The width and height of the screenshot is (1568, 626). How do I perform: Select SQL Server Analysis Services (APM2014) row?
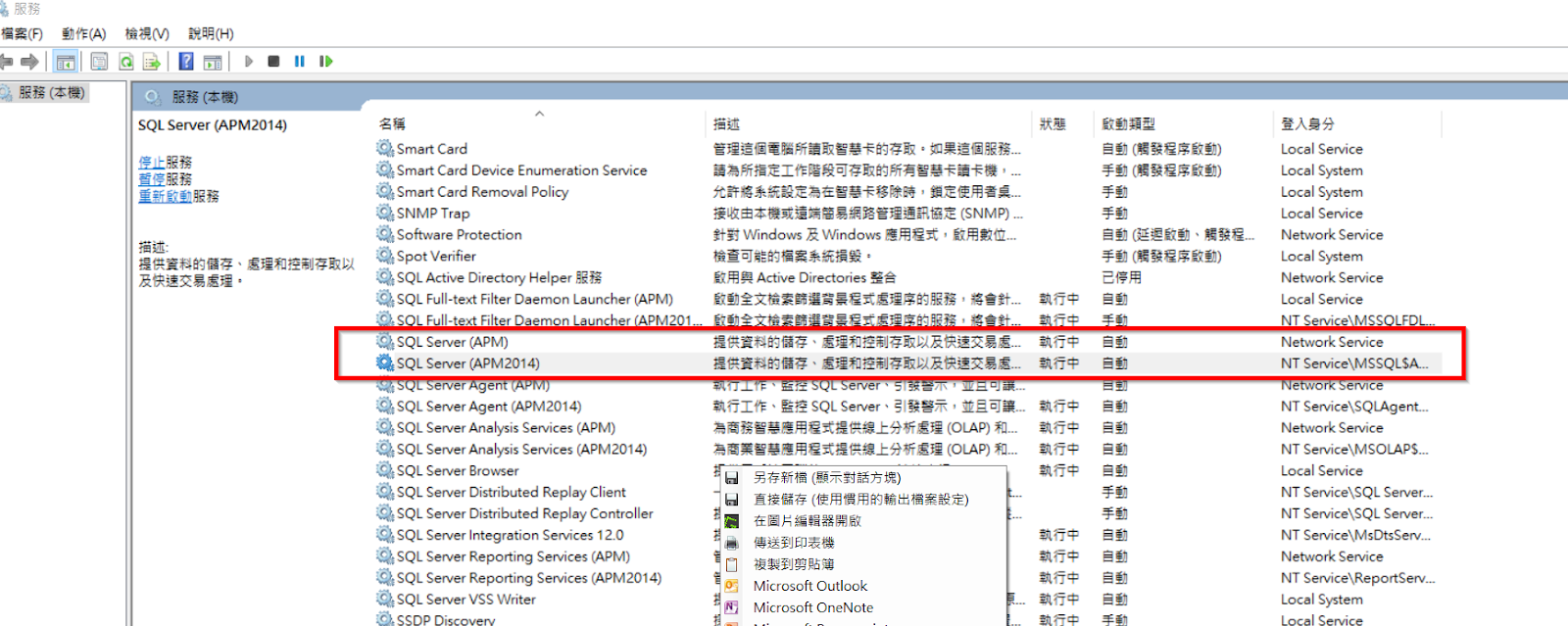[907, 449]
